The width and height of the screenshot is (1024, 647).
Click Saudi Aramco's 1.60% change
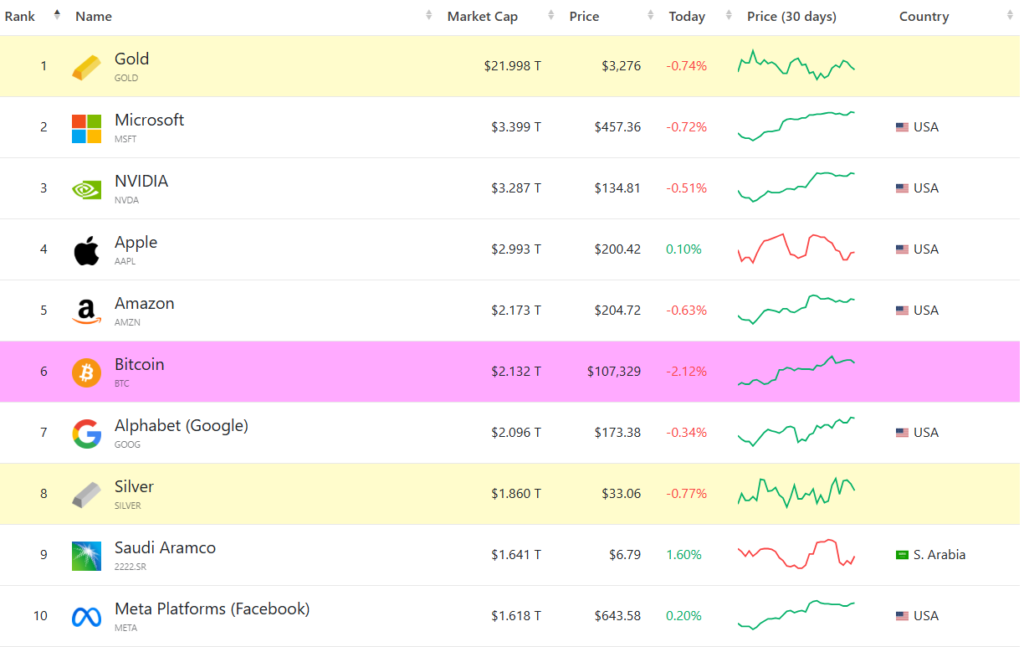(684, 555)
